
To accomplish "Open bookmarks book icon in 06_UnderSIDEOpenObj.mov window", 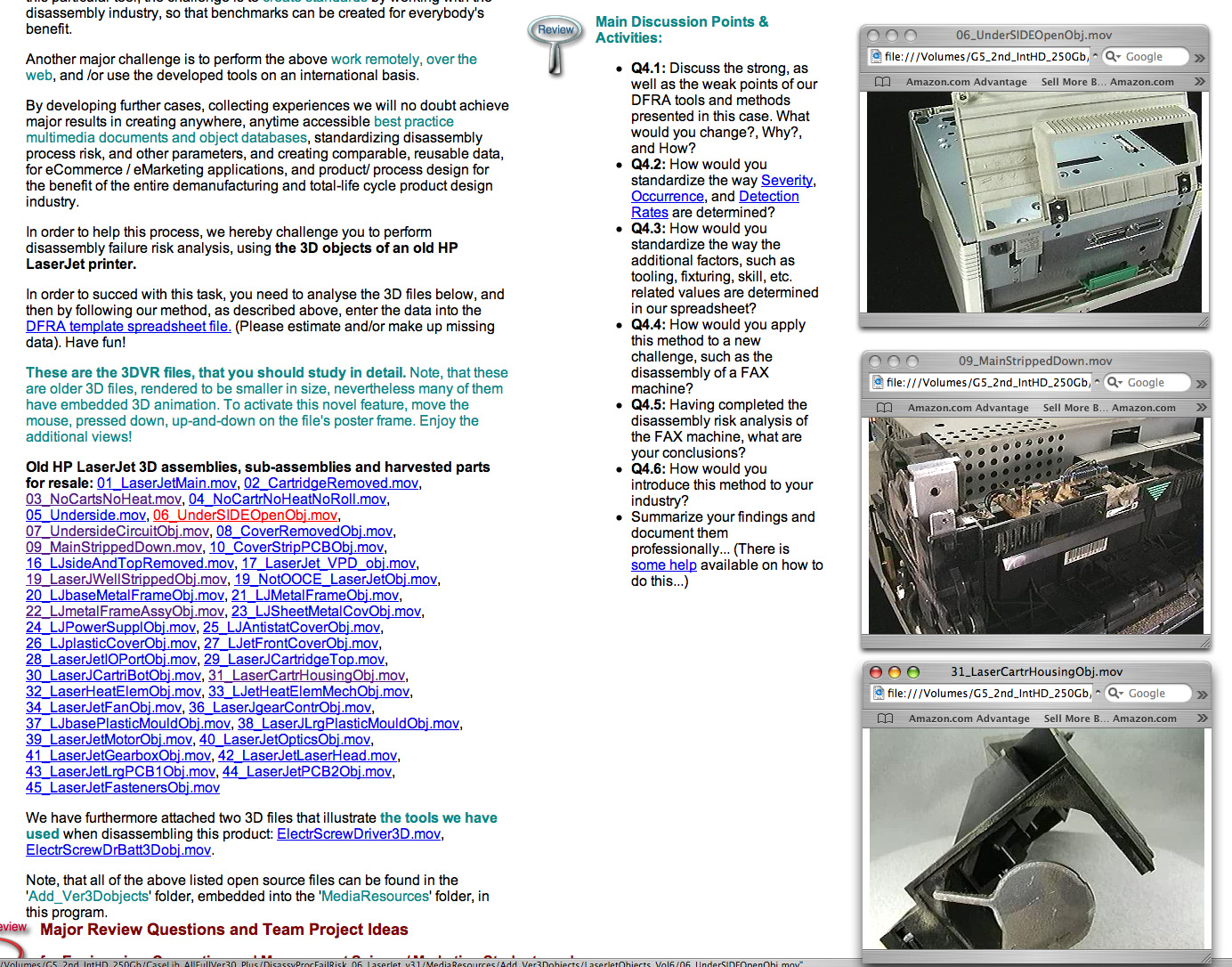I will pos(882,82).
